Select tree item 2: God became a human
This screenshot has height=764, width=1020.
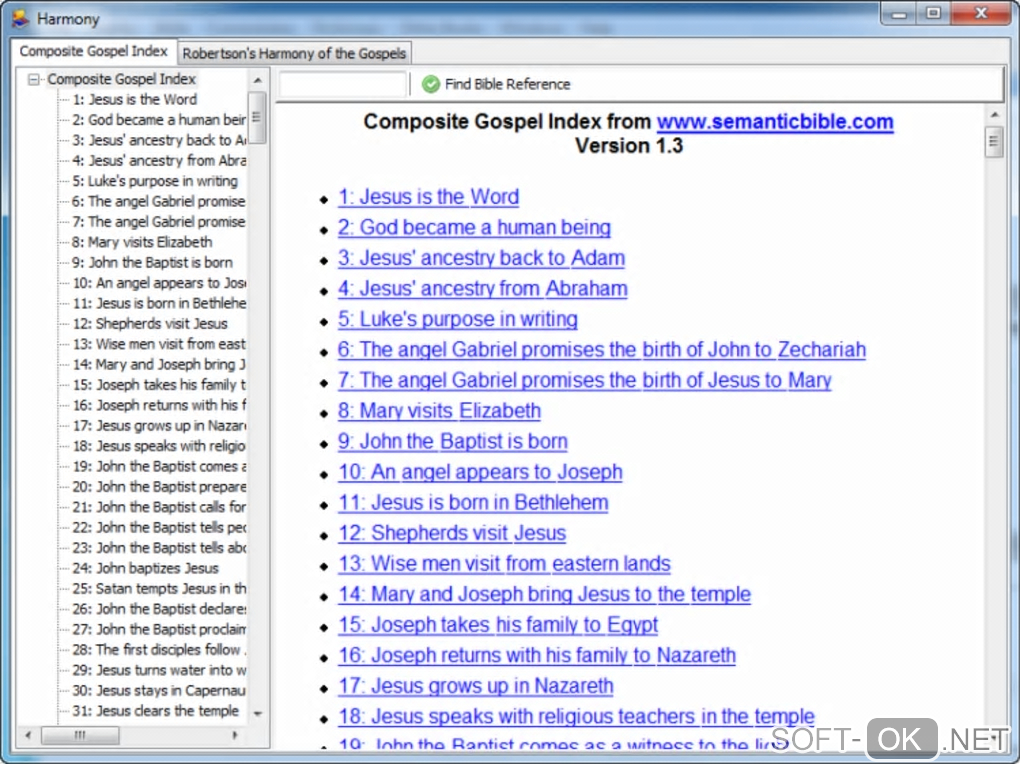(x=159, y=120)
